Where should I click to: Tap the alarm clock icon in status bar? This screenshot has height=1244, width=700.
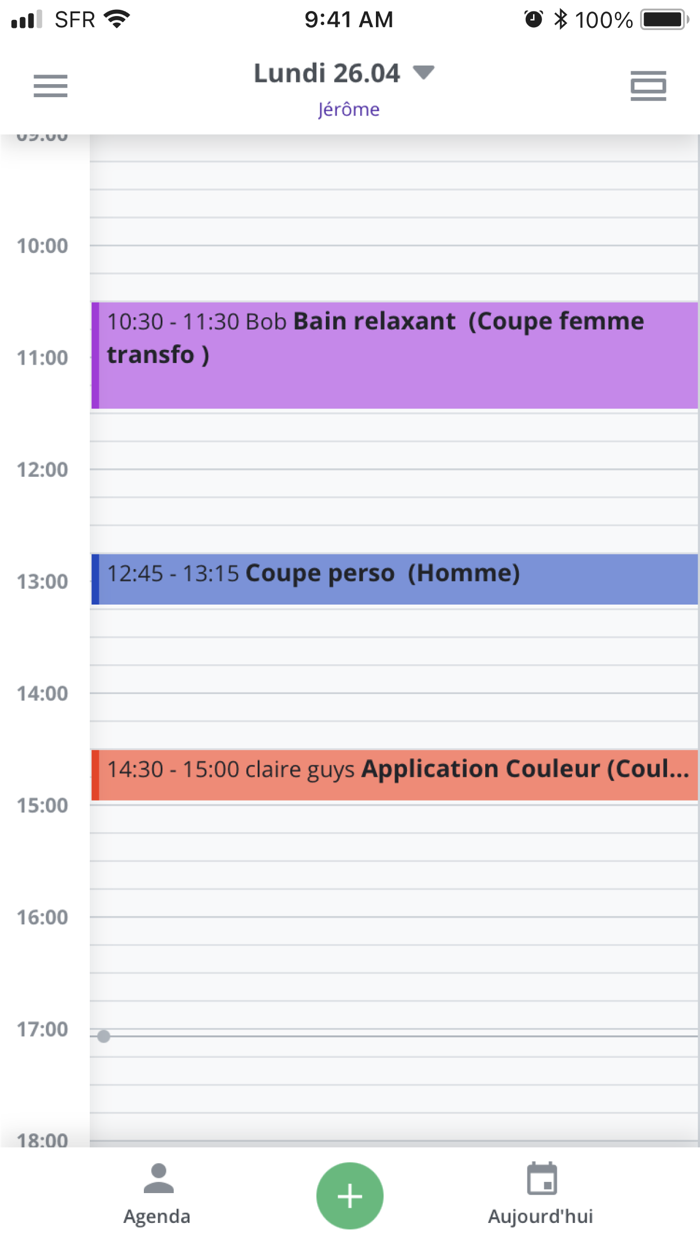tap(531, 17)
